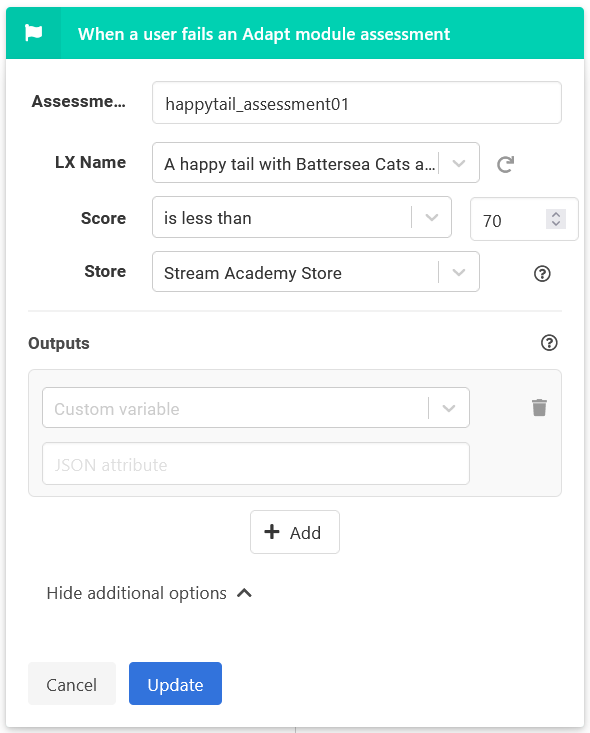Click the Add output button

pyautogui.click(x=295, y=532)
